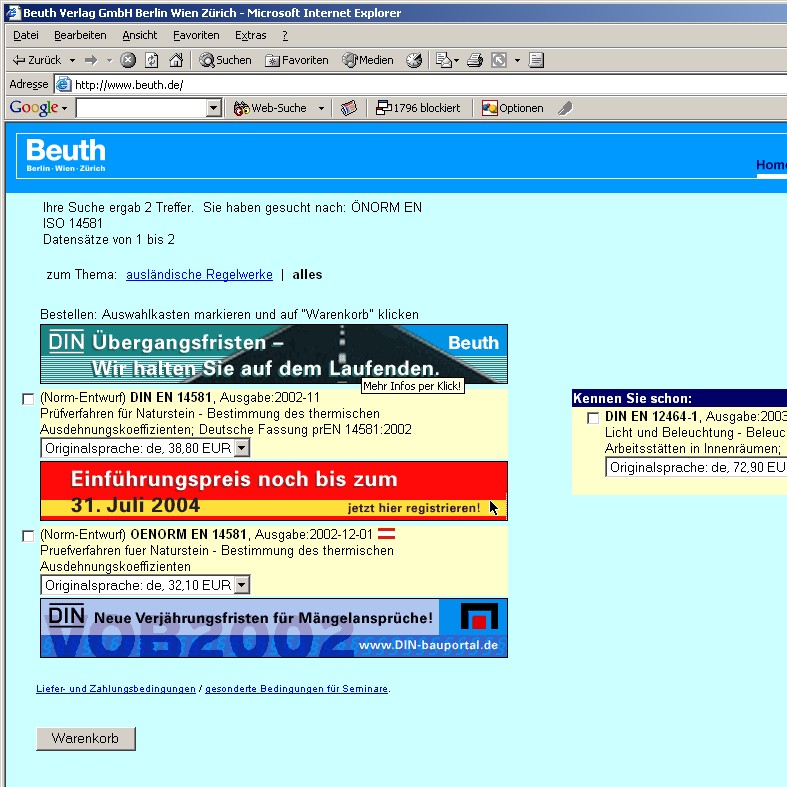
Task: Open the Google search box dropdown arrow
Action: pos(214,108)
